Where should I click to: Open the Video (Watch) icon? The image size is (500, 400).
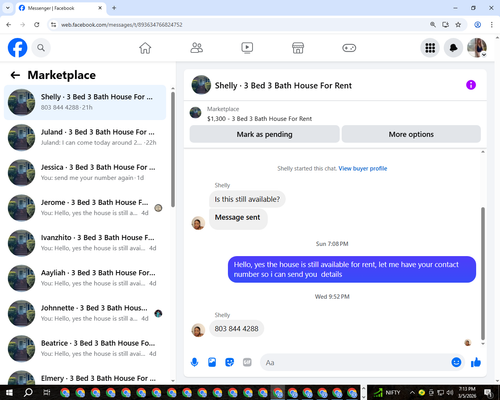click(x=247, y=48)
